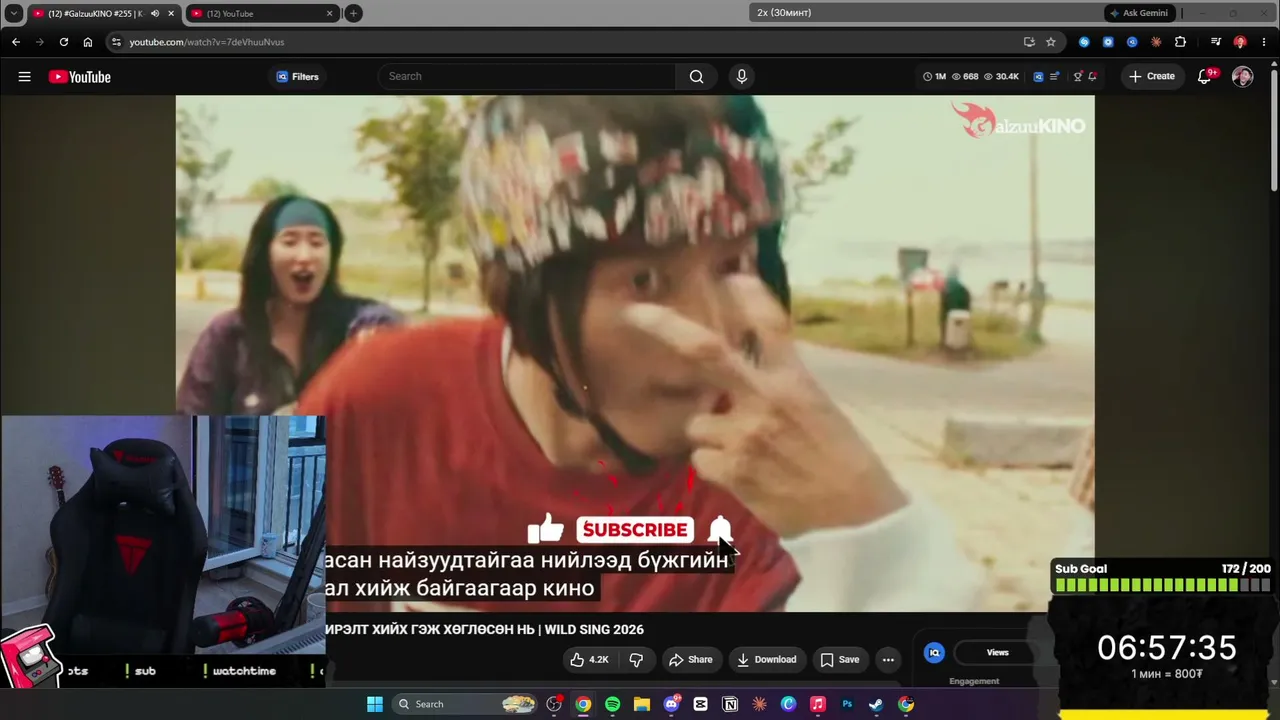Open the Create button
1280x720 pixels.
pos(1152,77)
